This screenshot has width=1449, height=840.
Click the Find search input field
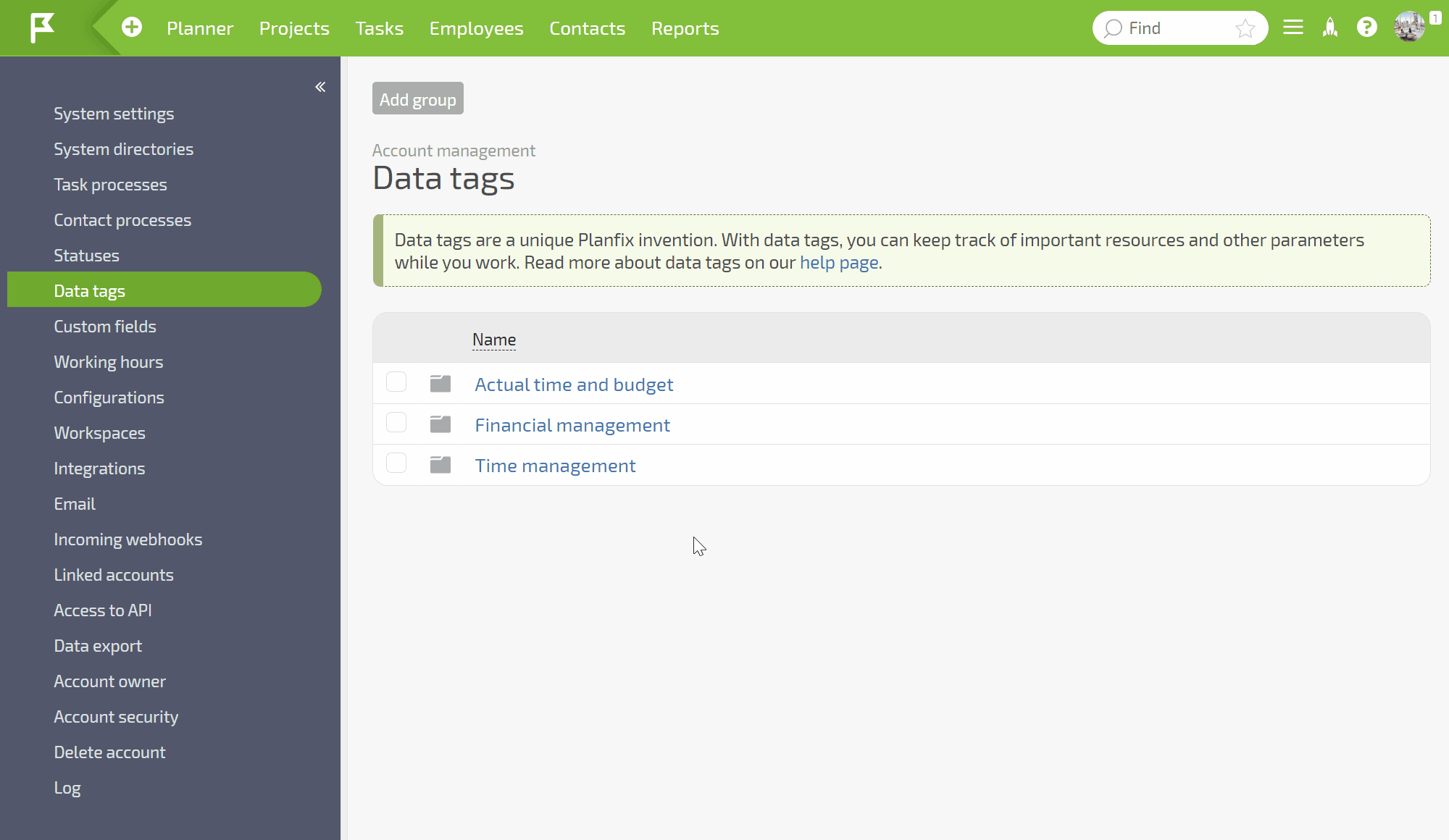point(1181,28)
